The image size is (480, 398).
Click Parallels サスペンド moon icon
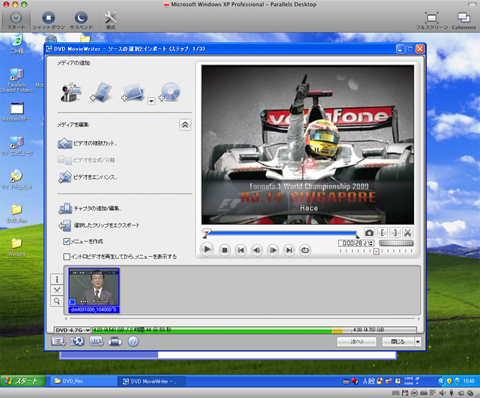tap(81, 20)
